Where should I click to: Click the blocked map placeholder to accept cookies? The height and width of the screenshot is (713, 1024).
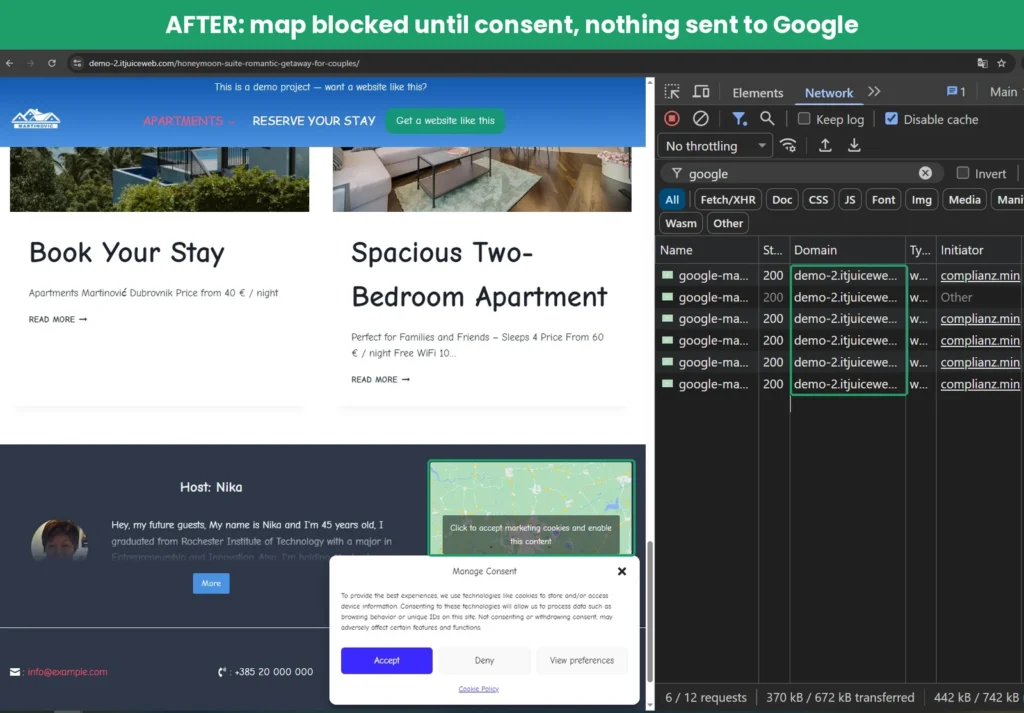[x=531, y=508]
